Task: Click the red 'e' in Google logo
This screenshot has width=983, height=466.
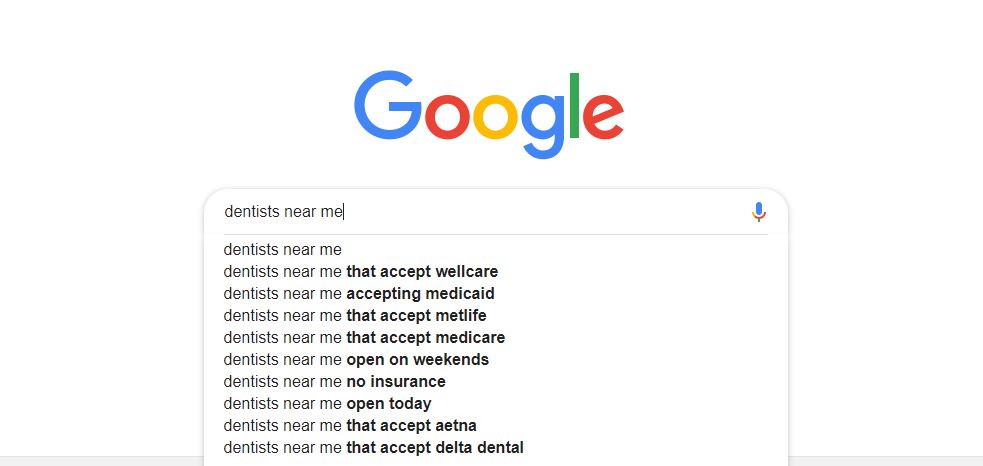Action: pos(603,117)
